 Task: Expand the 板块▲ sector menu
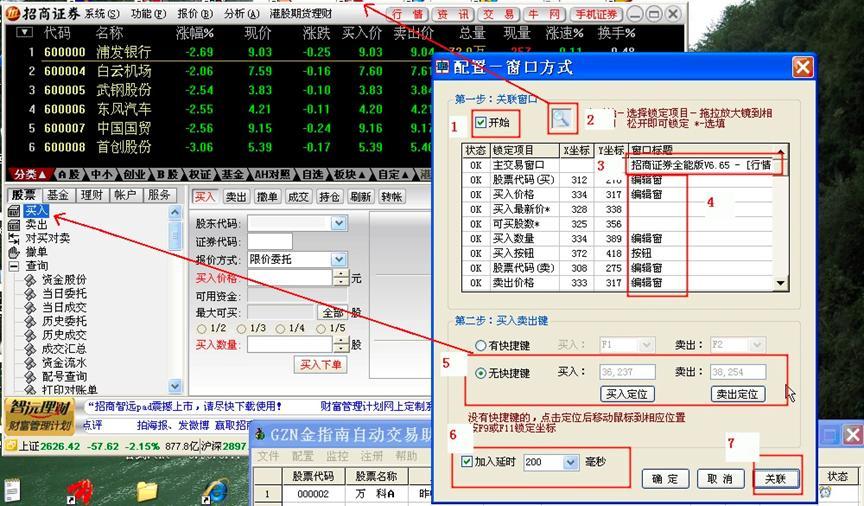tap(350, 174)
